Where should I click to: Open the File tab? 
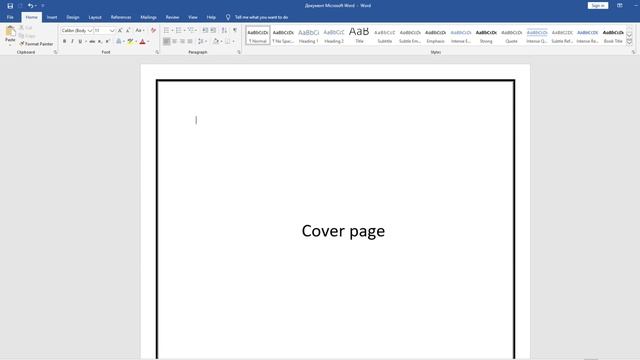[x=10, y=17]
